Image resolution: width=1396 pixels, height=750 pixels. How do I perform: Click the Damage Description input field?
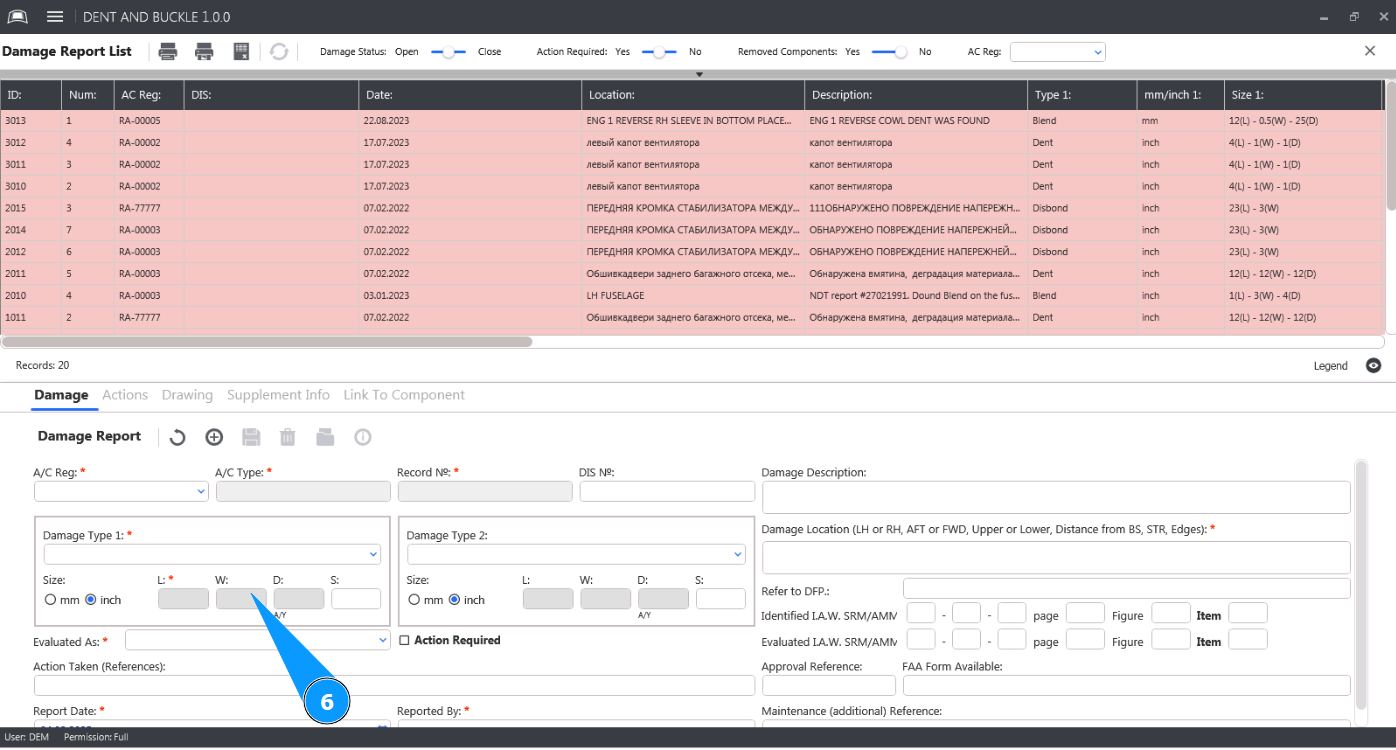[1055, 497]
